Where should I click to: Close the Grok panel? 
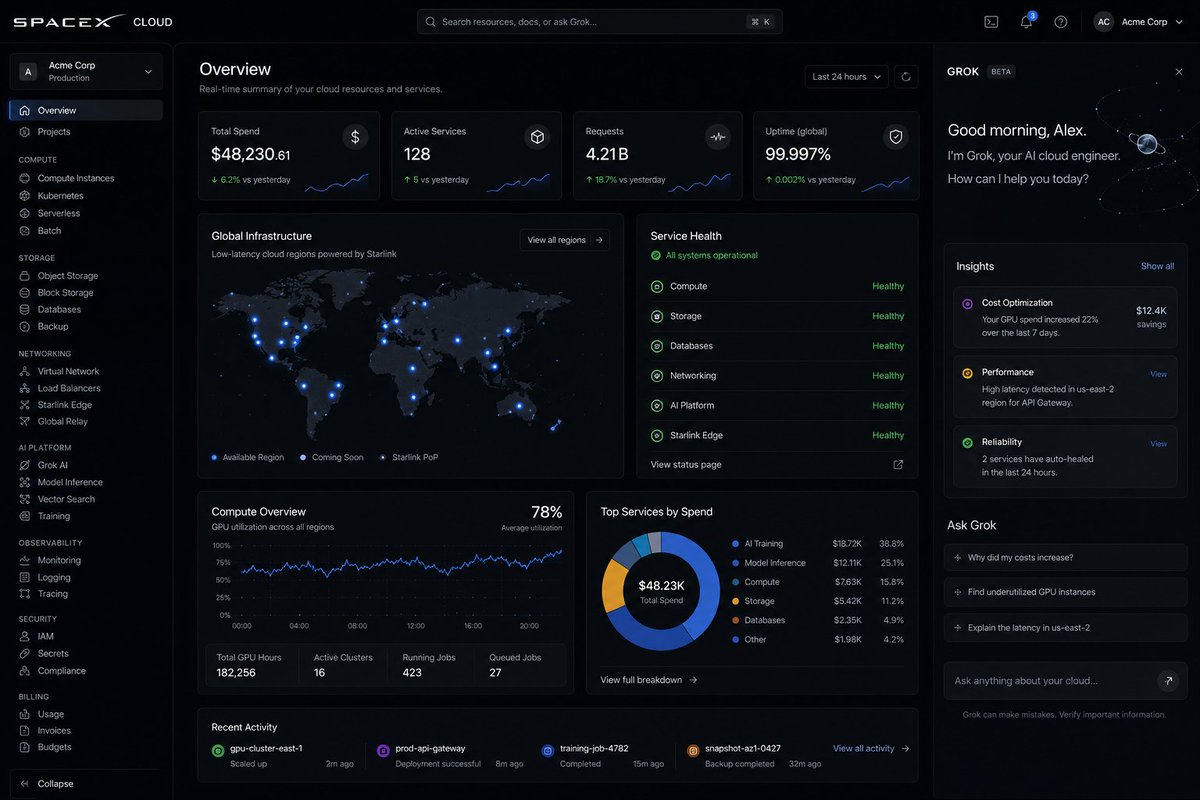(x=1178, y=72)
